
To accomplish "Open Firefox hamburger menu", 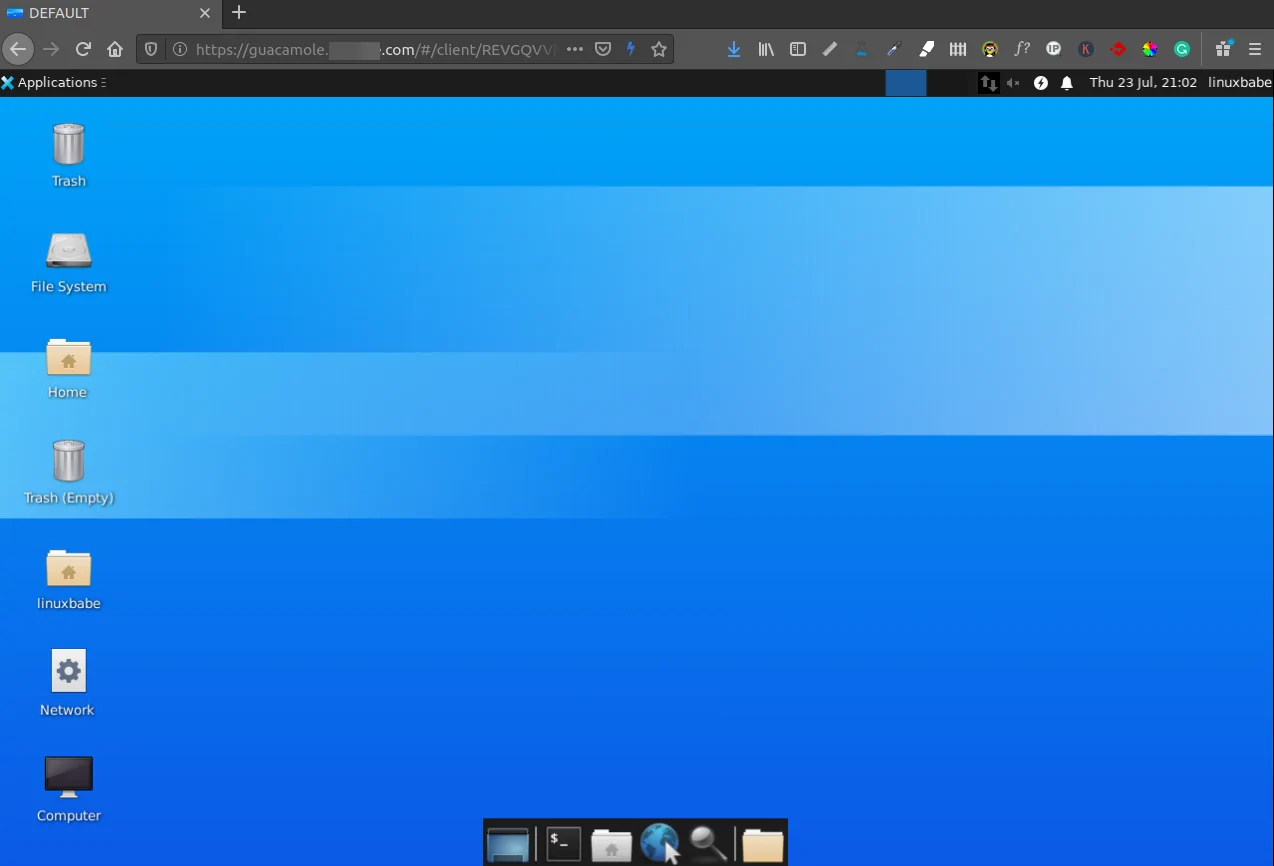I will [x=1255, y=49].
